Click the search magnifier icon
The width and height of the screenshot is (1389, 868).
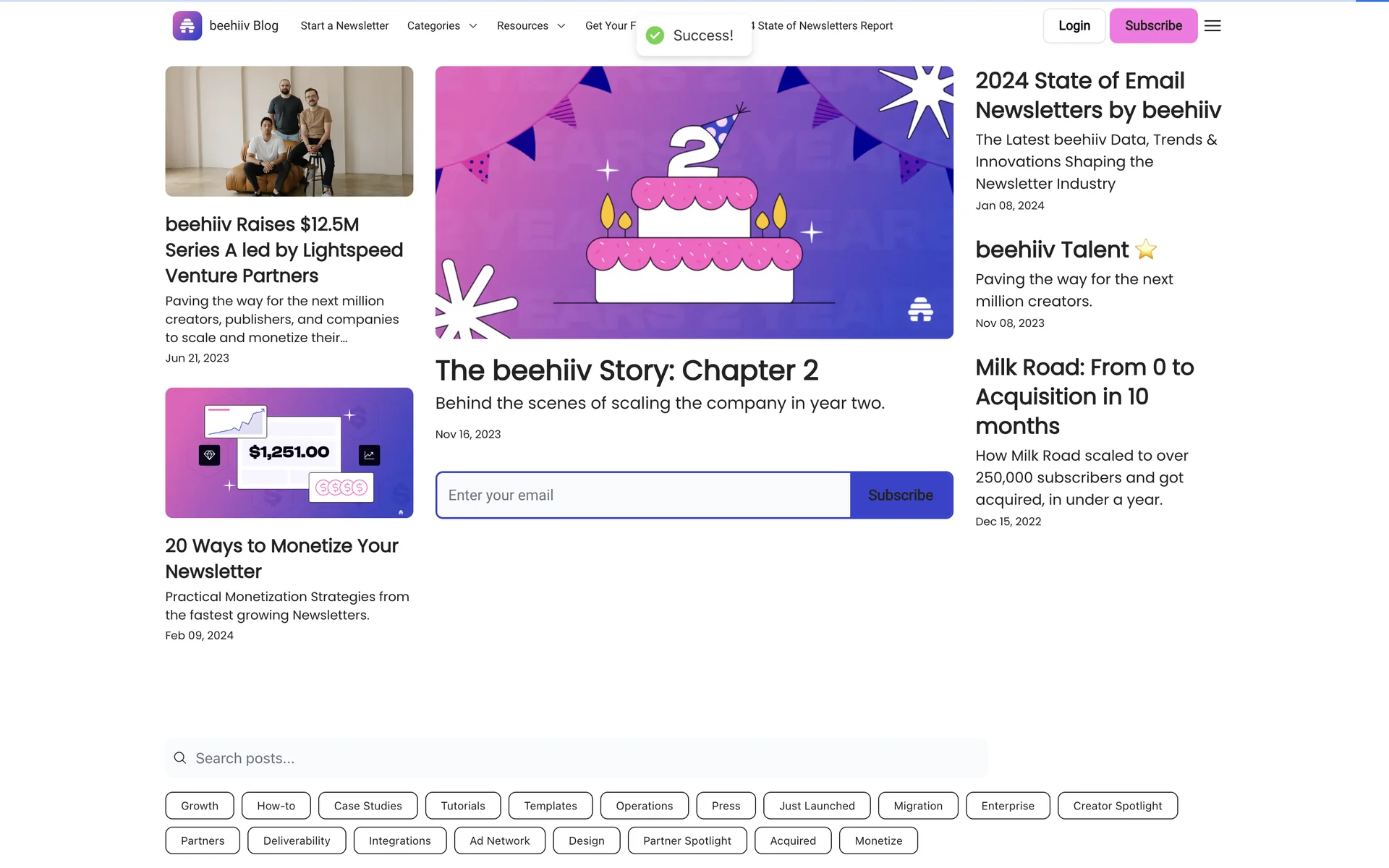[180, 758]
